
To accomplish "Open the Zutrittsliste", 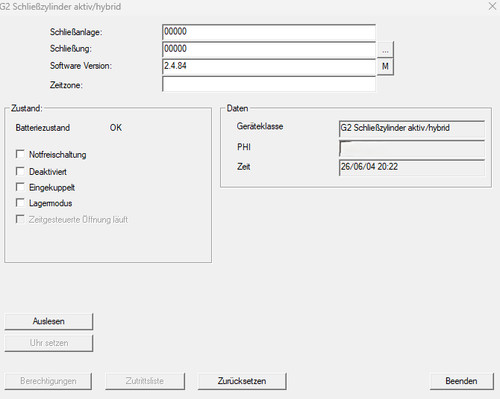I will coord(145,381).
